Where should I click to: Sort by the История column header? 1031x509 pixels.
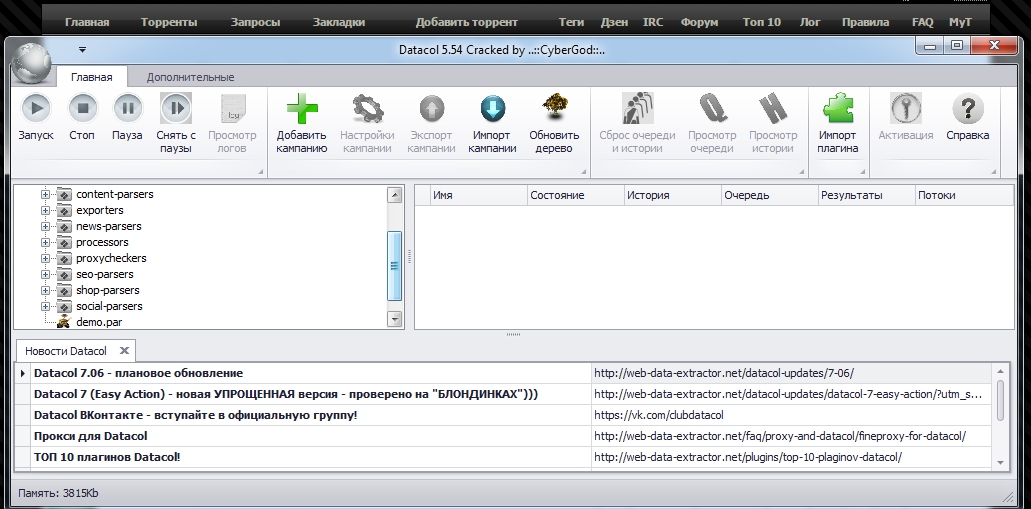[x=672, y=195]
